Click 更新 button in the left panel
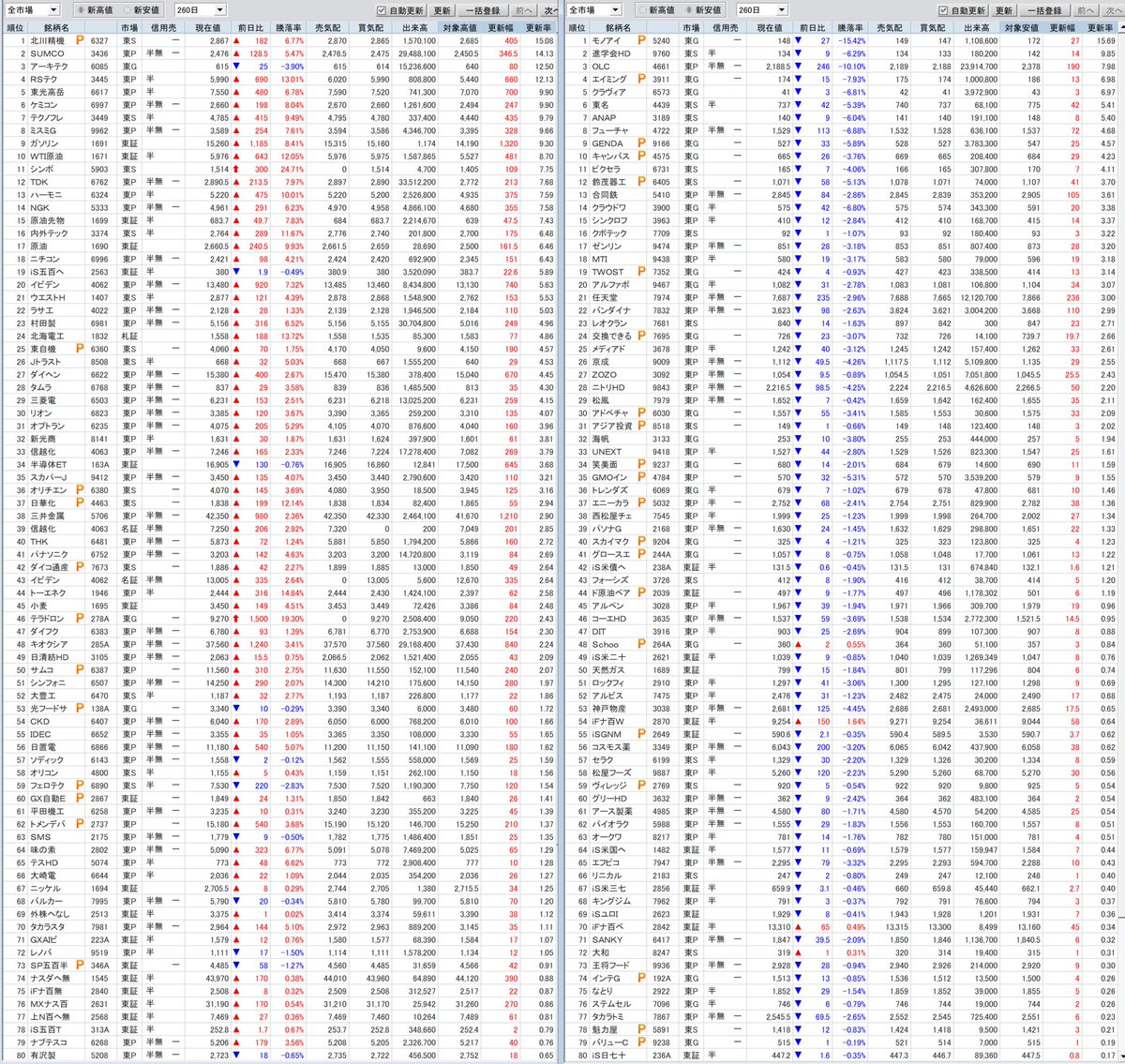Image resolution: width=1125 pixels, height=1064 pixels. pyautogui.click(x=442, y=10)
